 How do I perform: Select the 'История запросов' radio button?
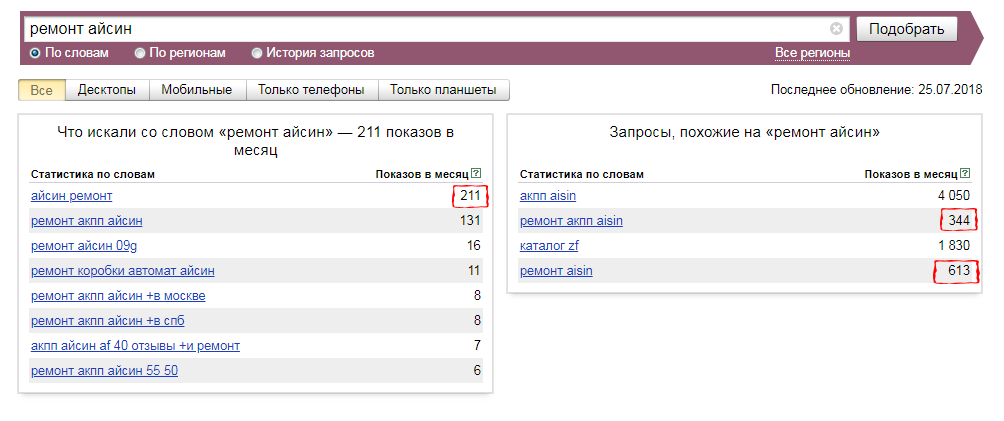click(257, 53)
